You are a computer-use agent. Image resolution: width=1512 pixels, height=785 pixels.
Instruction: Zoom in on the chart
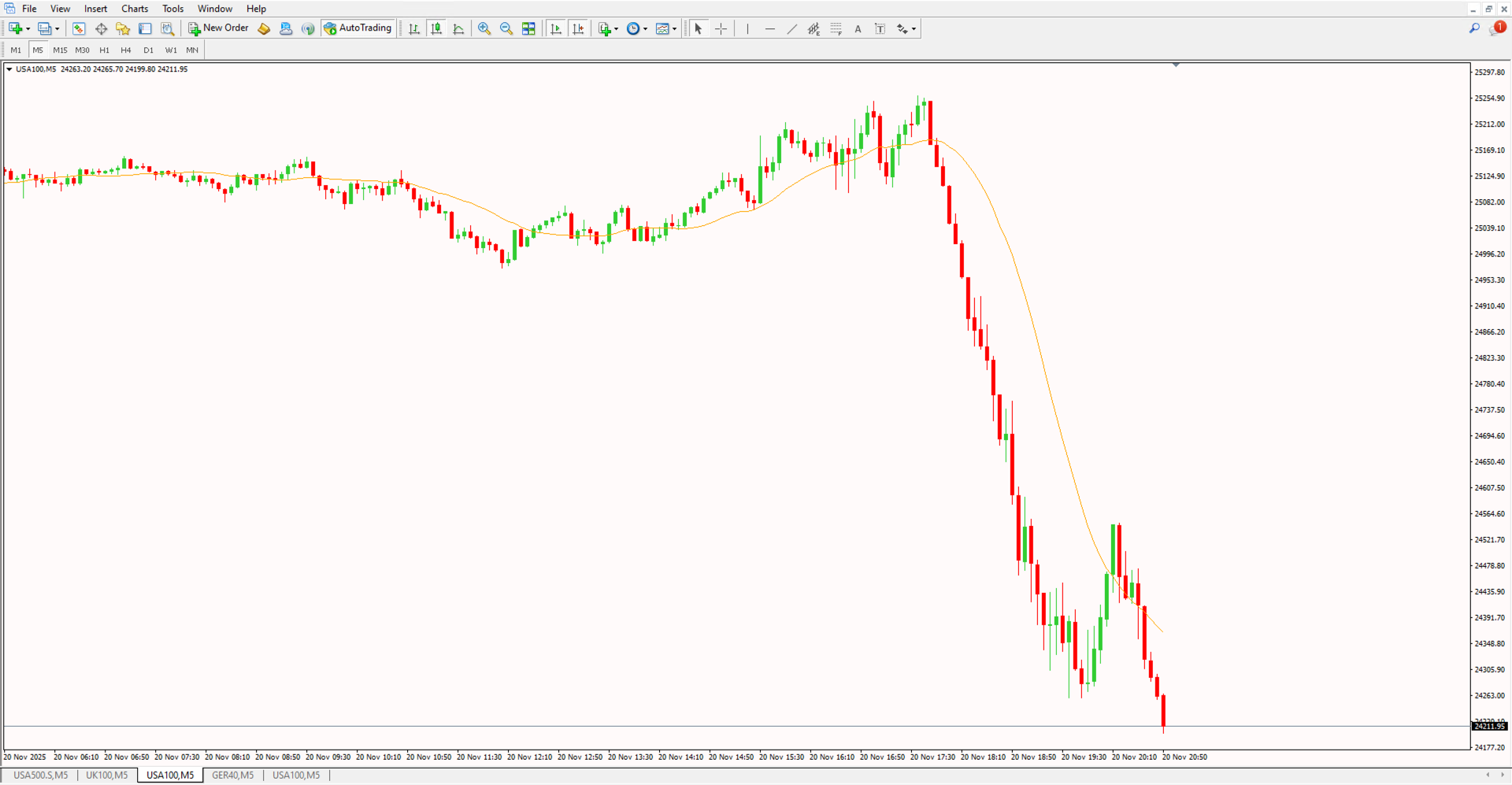click(484, 28)
